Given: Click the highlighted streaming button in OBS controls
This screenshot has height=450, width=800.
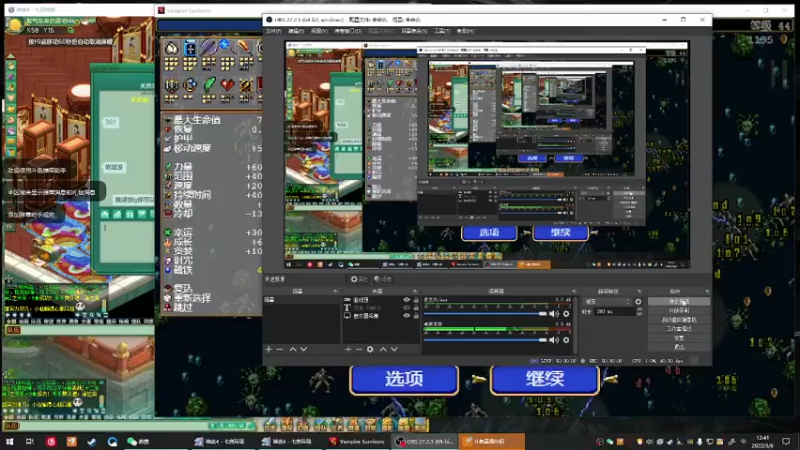Looking at the screenshot, I should coord(679,302).
